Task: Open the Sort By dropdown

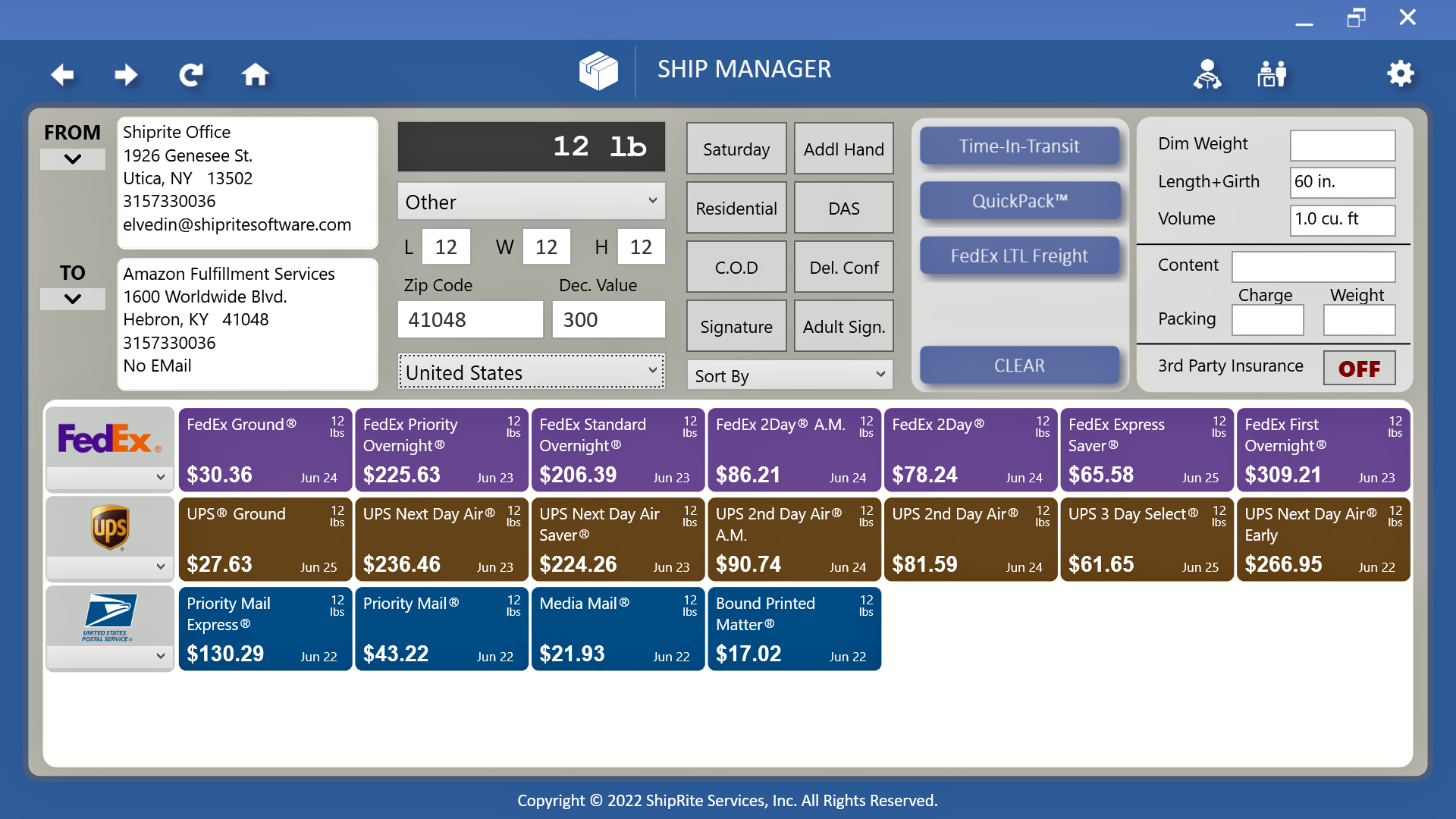Action: (x=789, y=375)
